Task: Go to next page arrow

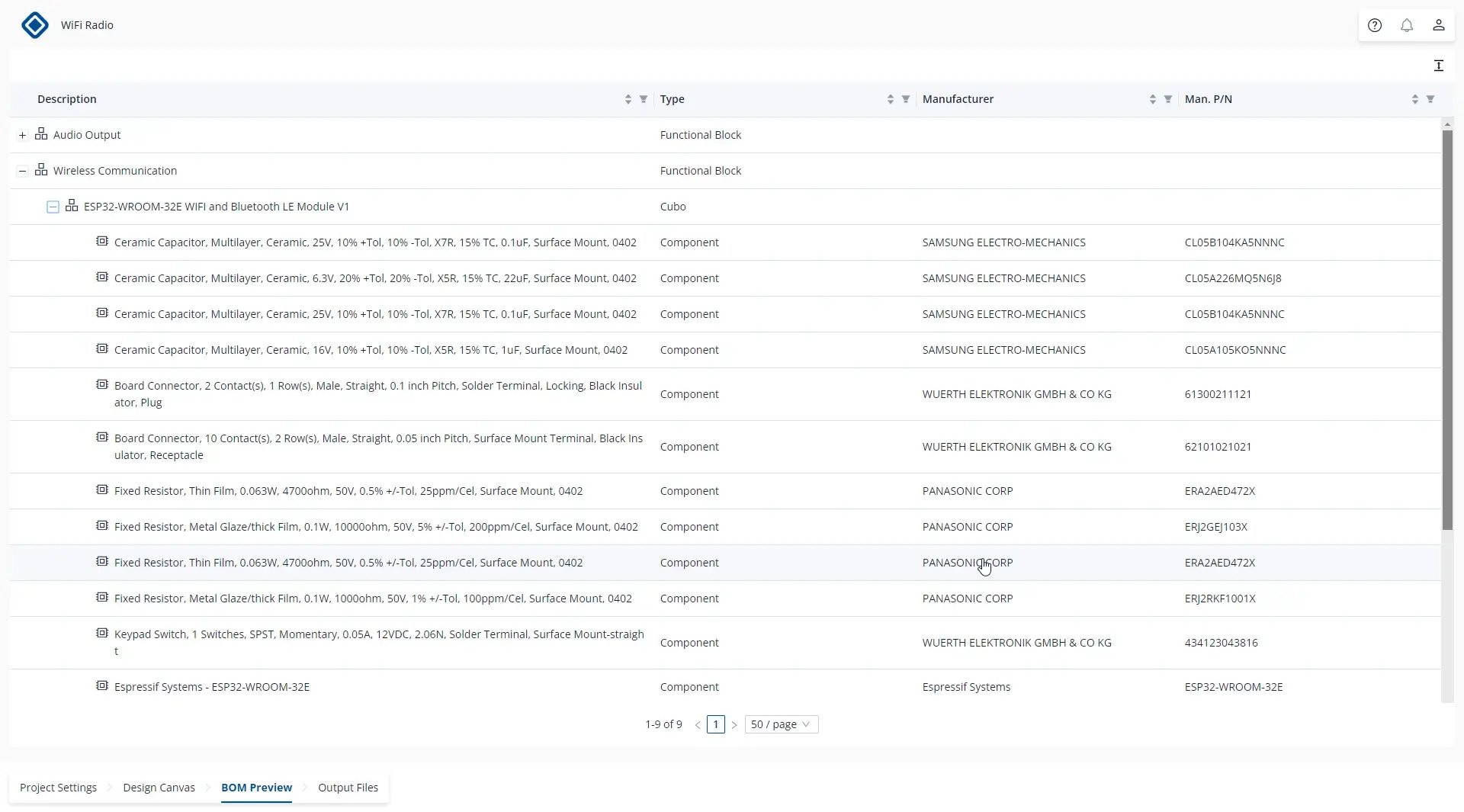Action: click(734, 725)
